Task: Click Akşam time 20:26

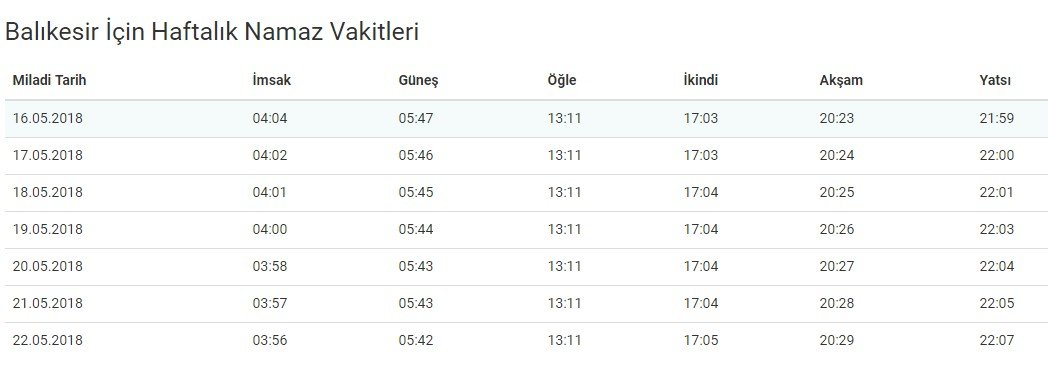Action: [837, 230]
